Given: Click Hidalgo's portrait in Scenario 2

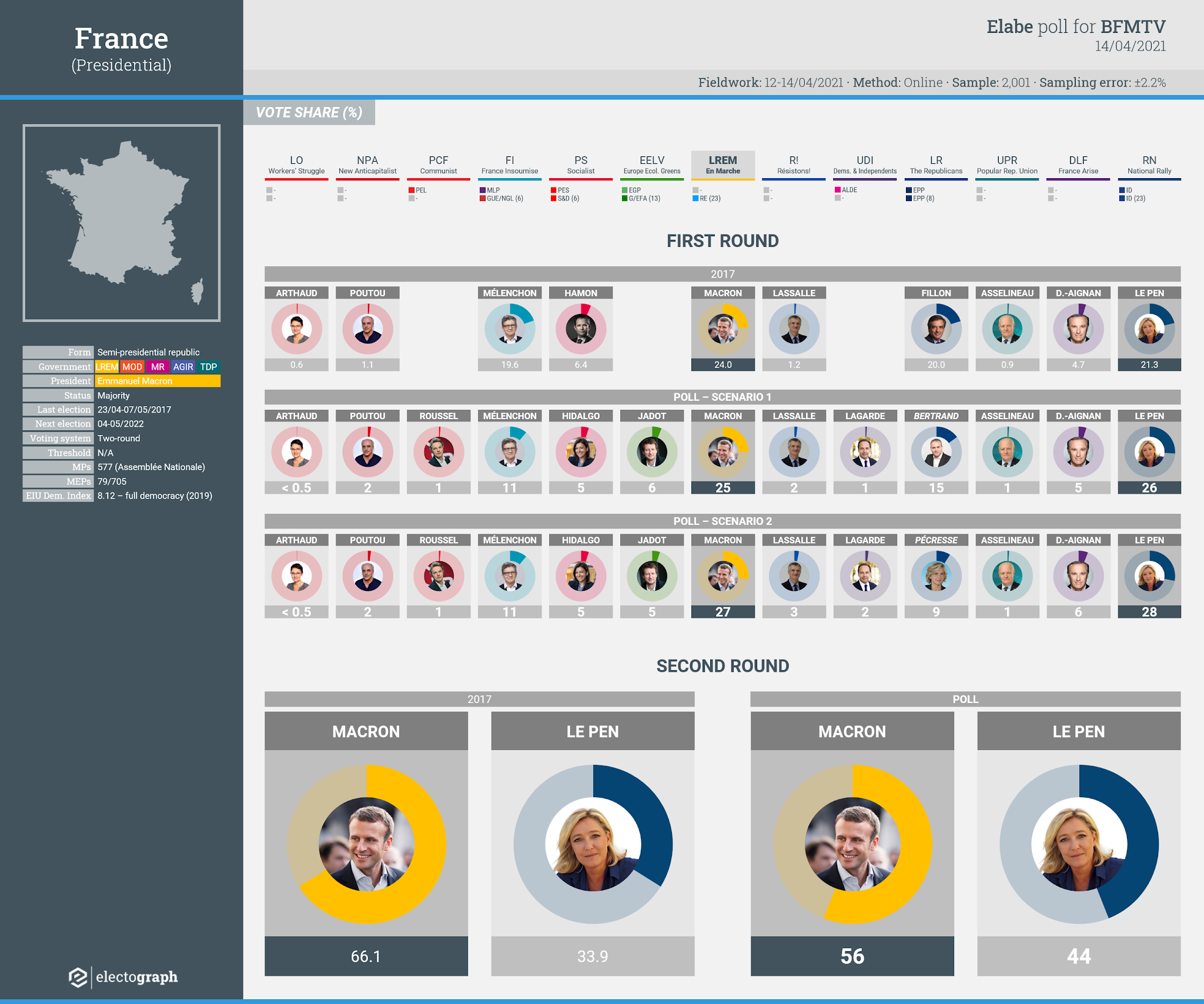Looking at the screenshot, I should 581,576.
